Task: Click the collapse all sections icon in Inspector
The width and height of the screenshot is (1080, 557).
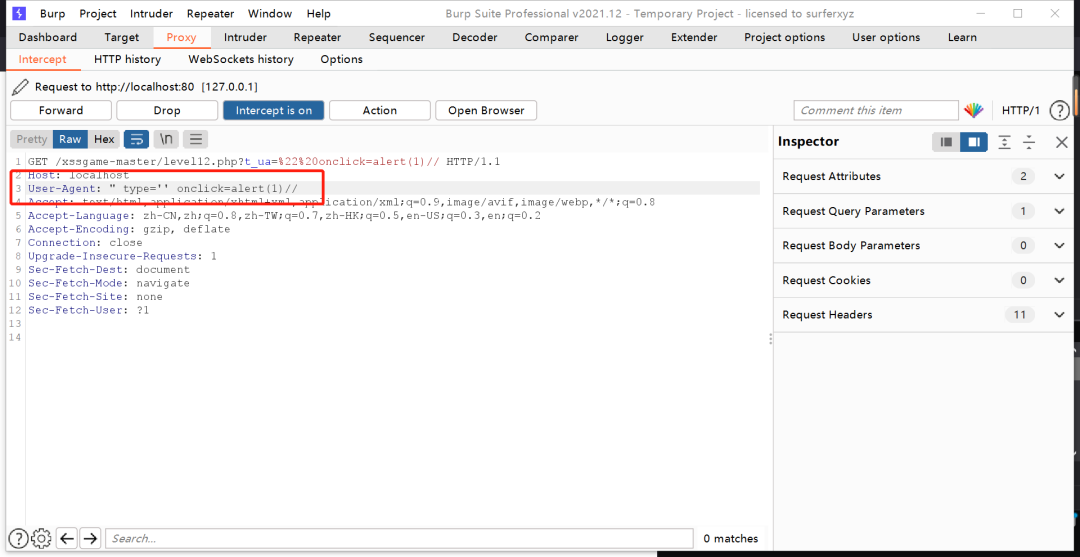Action: coord(1029,142)
